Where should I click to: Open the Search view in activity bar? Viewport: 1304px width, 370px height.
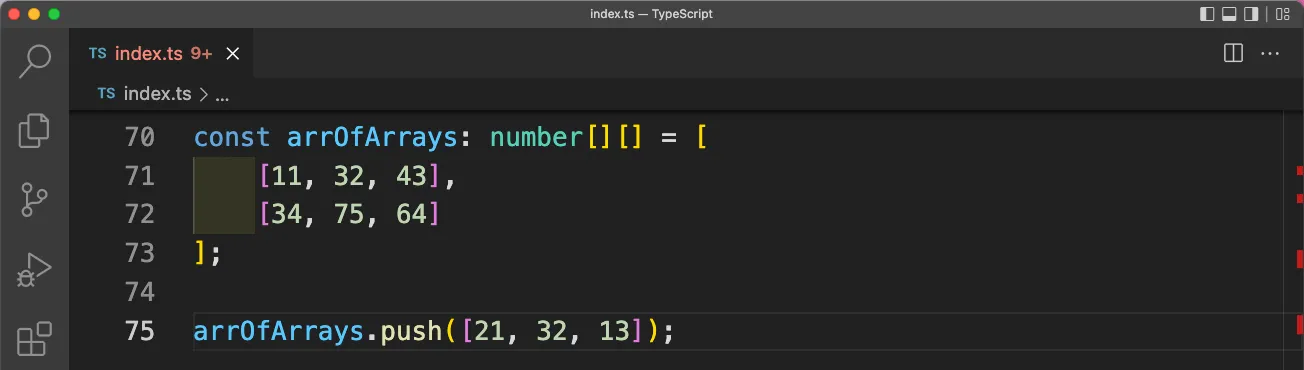35,60
